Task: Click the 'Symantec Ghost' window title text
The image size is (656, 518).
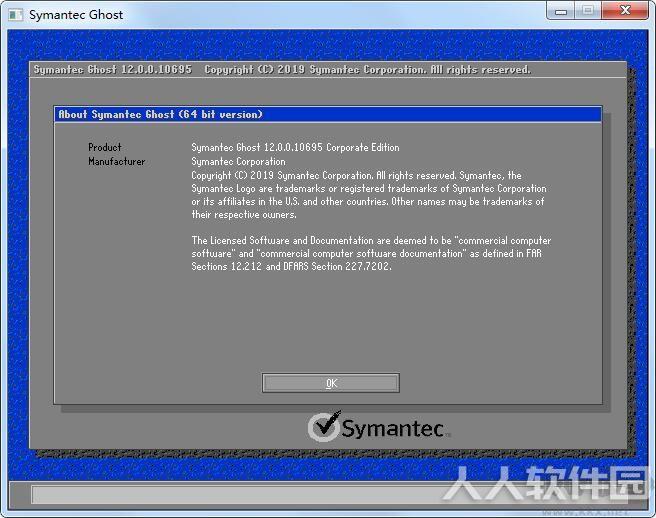Action: [76, 15]
